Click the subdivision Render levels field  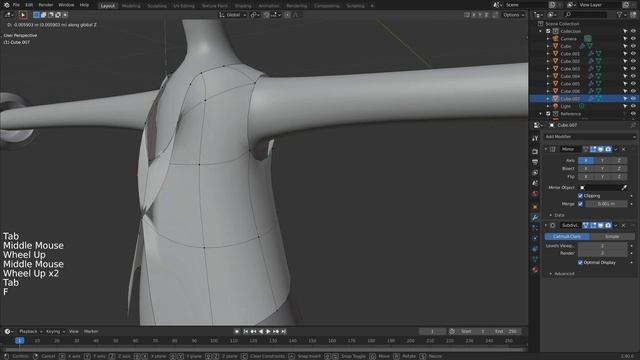[602, 253]
